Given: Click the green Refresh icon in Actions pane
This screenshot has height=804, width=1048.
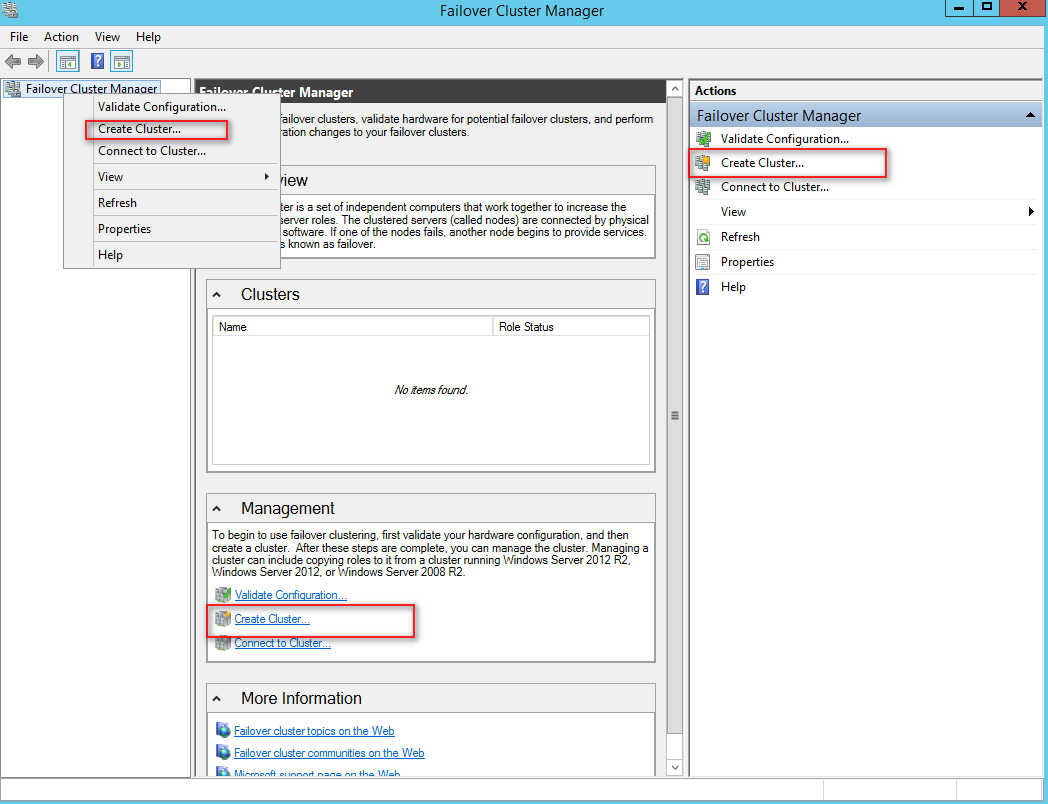Looking at the screenshot, I should click(703, 237).
